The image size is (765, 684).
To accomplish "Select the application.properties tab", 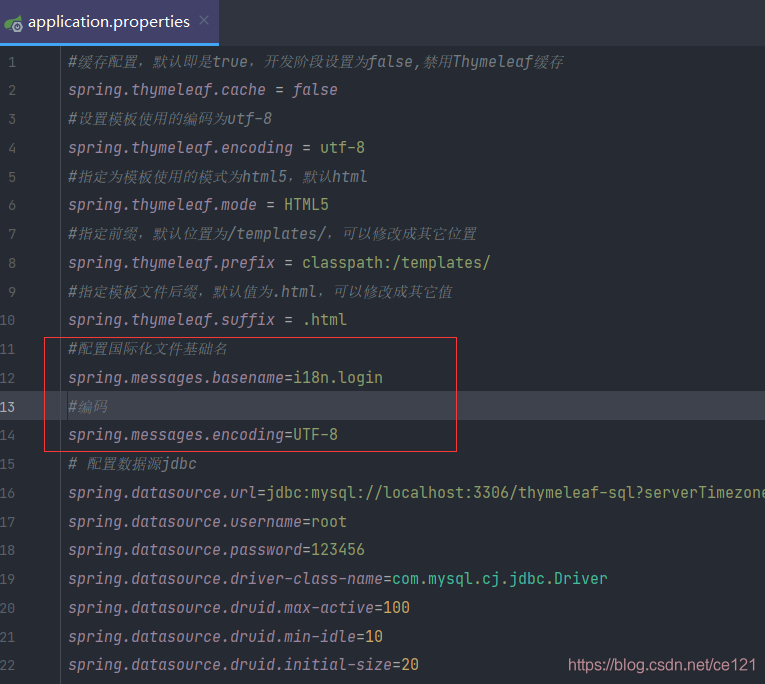I will click(109, 22).
